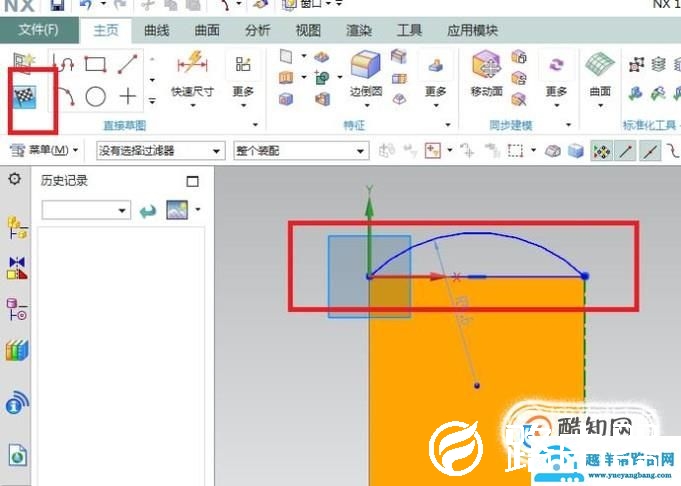Select the Rectangle sketch tool
681x486 pixels.
[96, 64]
